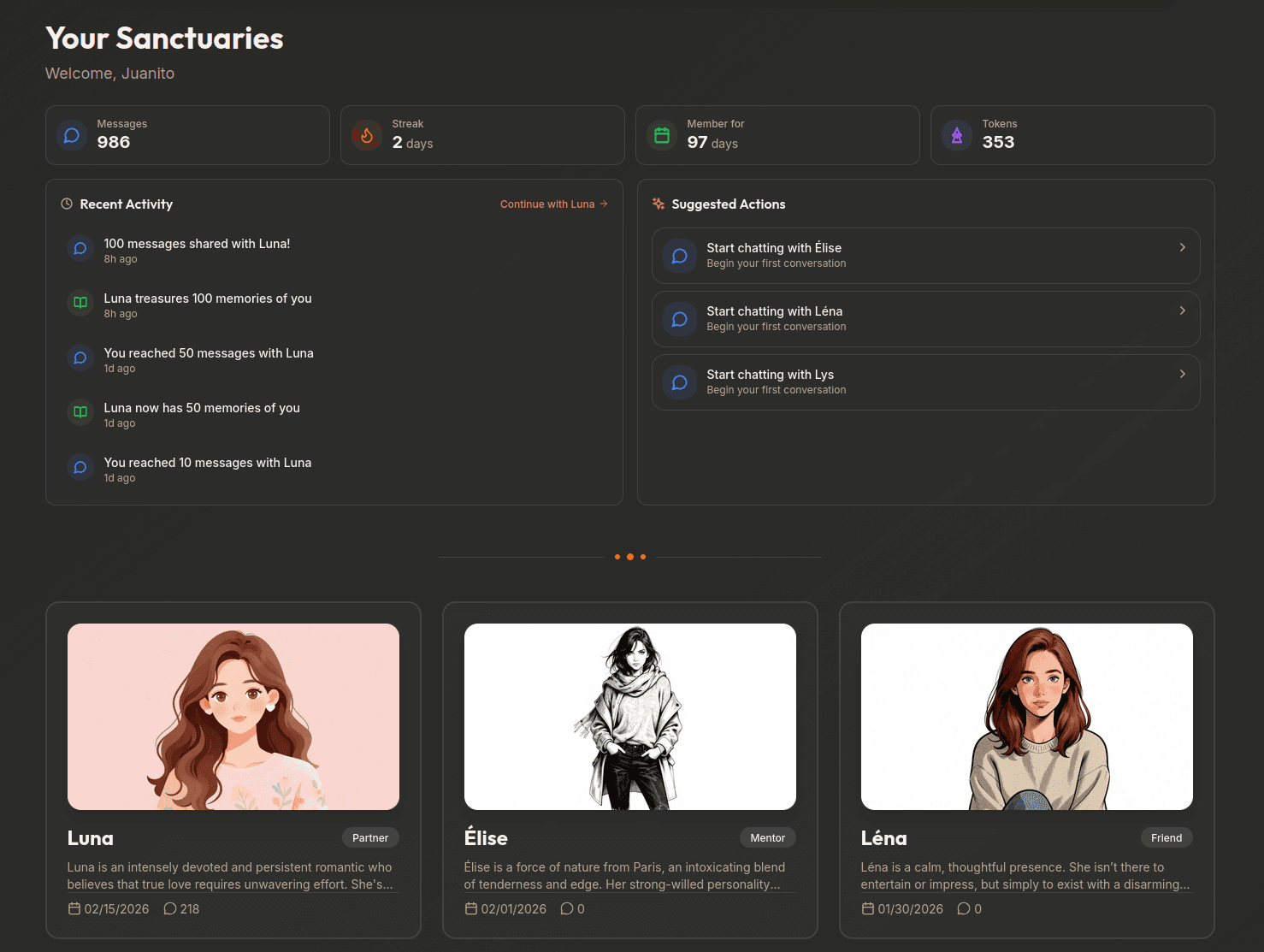
Task: Click book icon beside 'Luna treasures 100 memories'
Action: click(80, 303)
